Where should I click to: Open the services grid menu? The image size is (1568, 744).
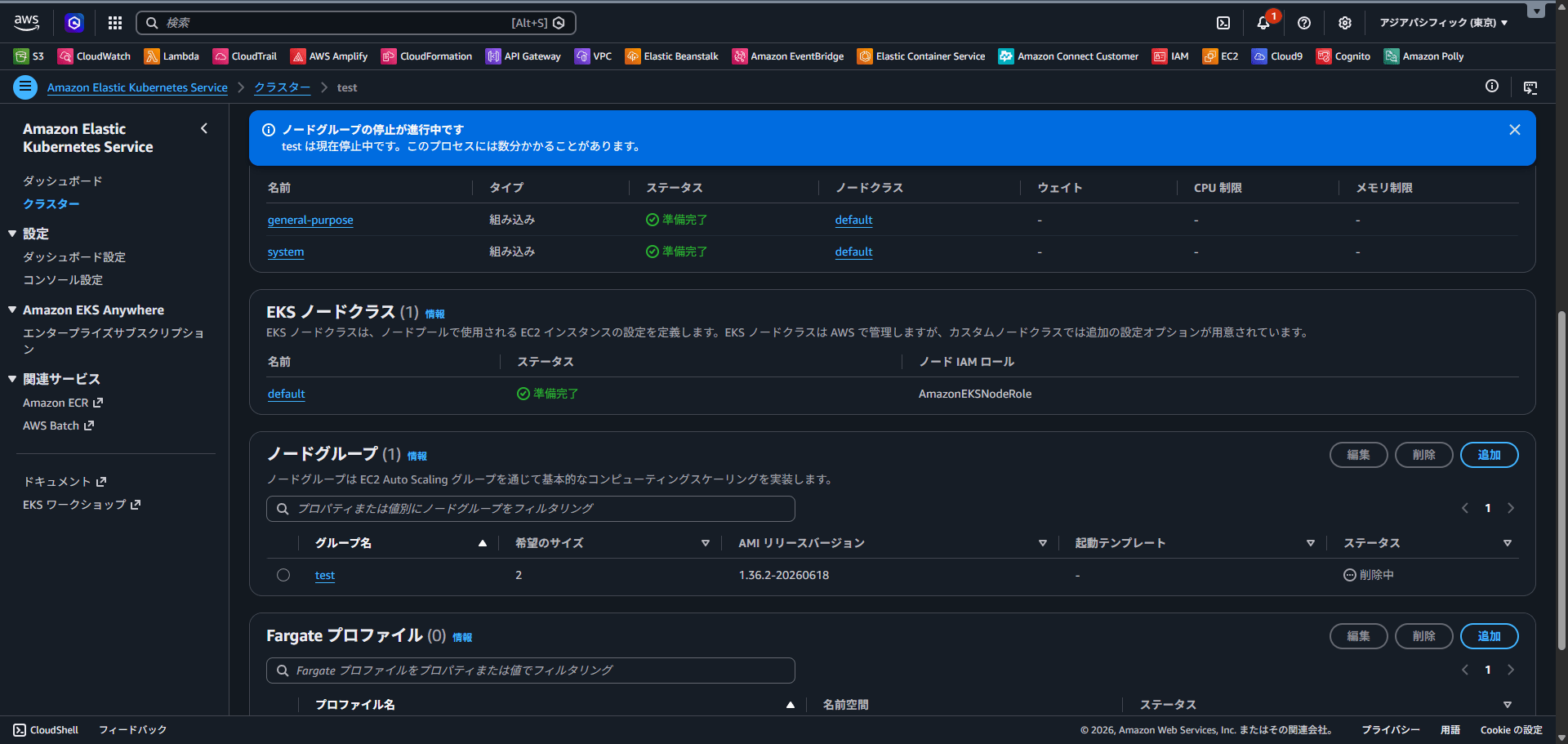point(115,23)
